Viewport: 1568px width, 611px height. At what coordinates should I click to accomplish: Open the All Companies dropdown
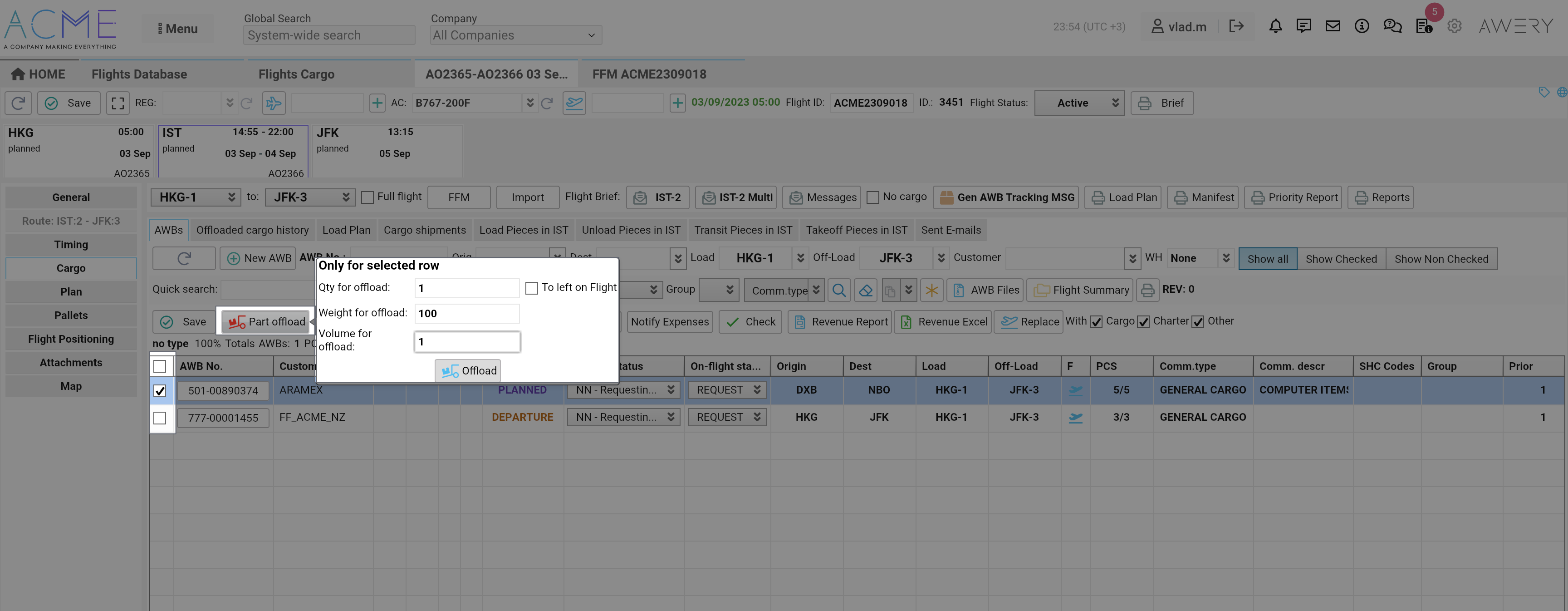pos(515,35)
